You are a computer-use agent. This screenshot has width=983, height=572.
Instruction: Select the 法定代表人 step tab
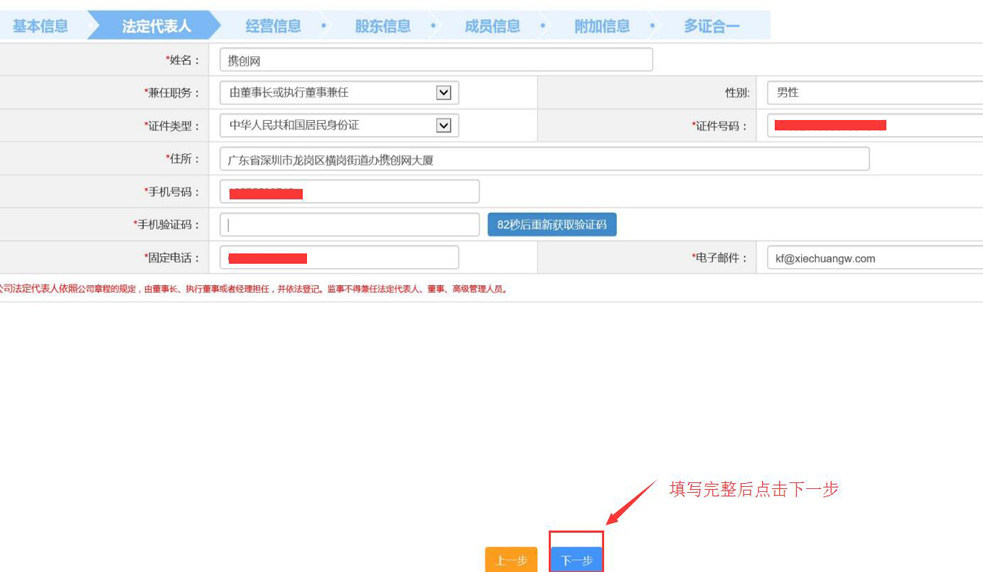tap(156, 26)
